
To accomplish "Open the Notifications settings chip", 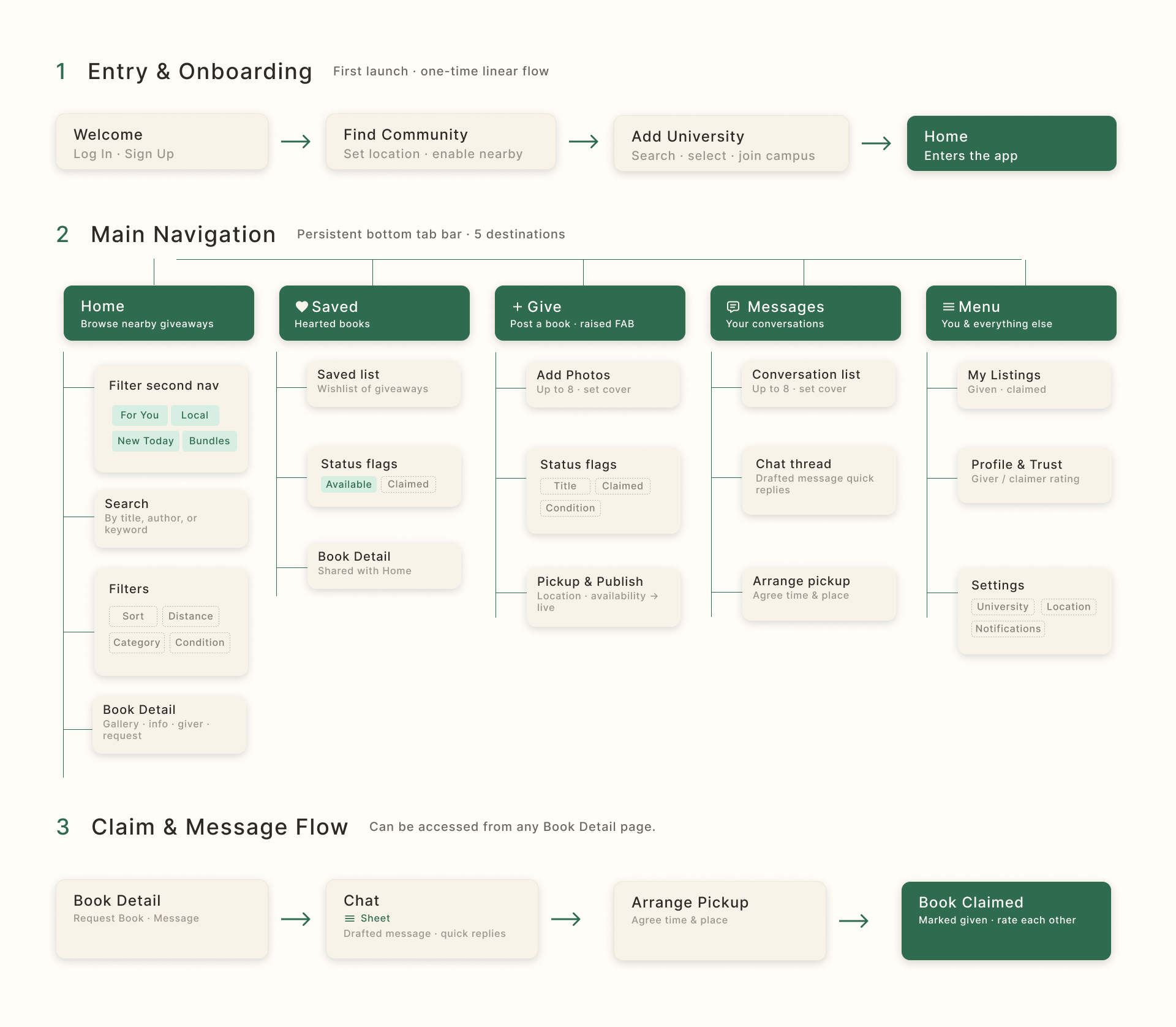I will click(x=1008, y=629).
